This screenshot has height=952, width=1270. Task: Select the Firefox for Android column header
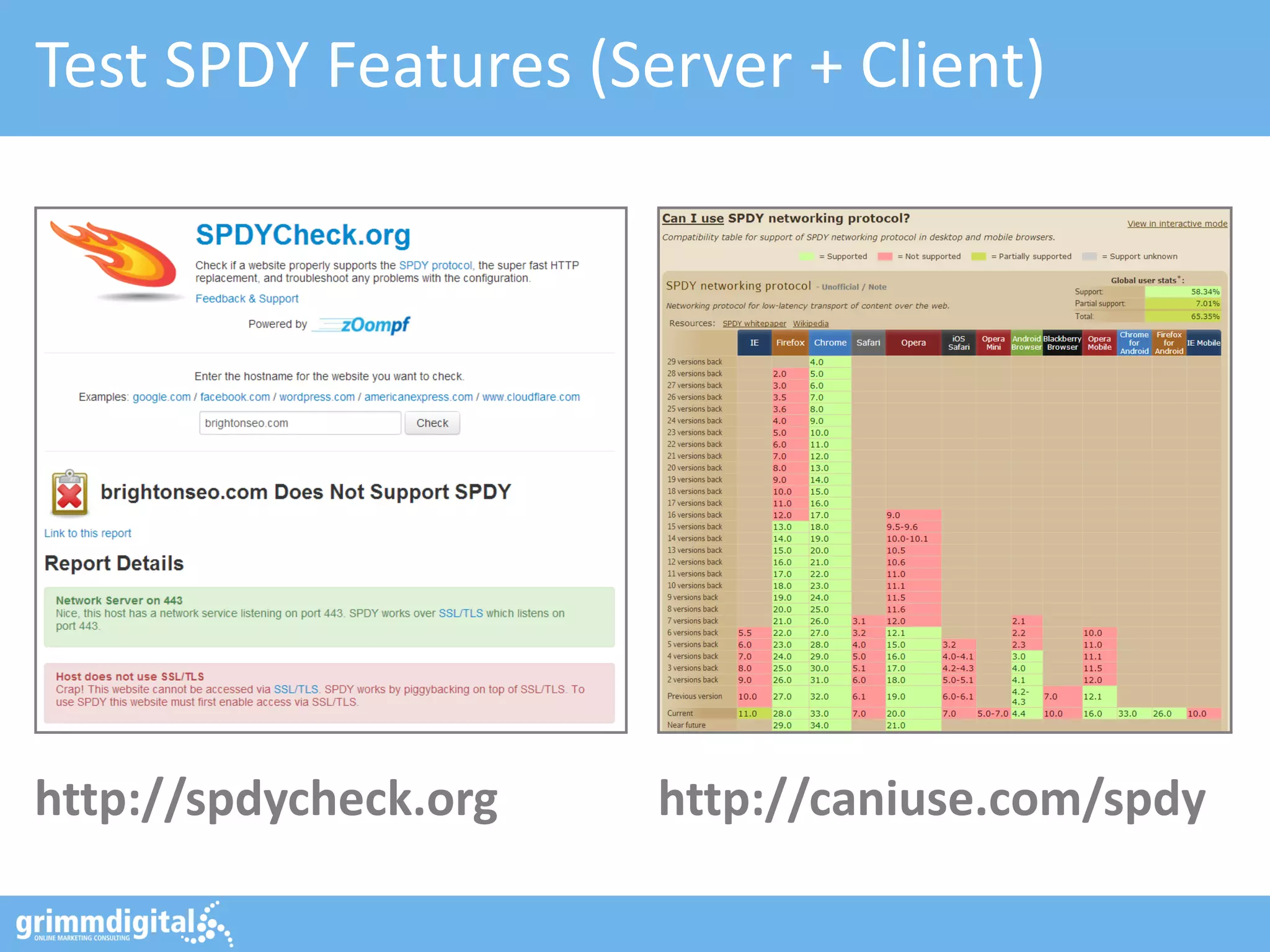tap(1169, 343)
